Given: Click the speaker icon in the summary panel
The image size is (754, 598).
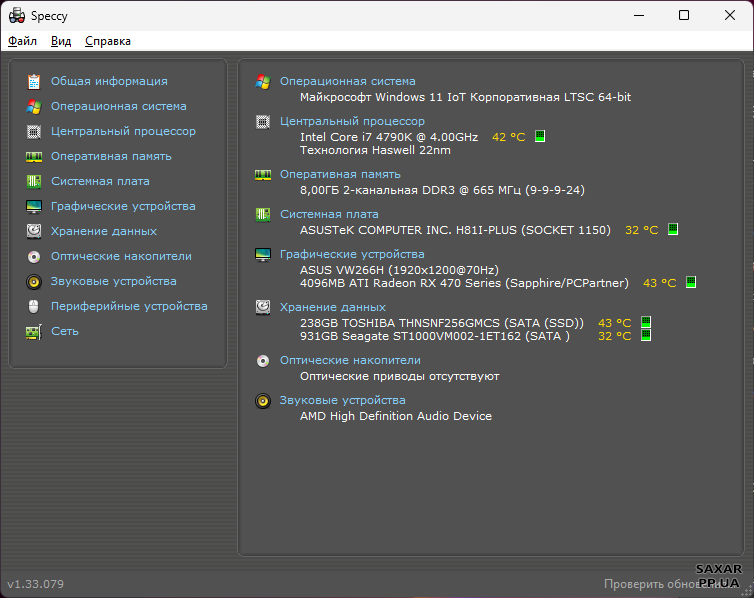Looking at the screenshot, I should (263, 400).
